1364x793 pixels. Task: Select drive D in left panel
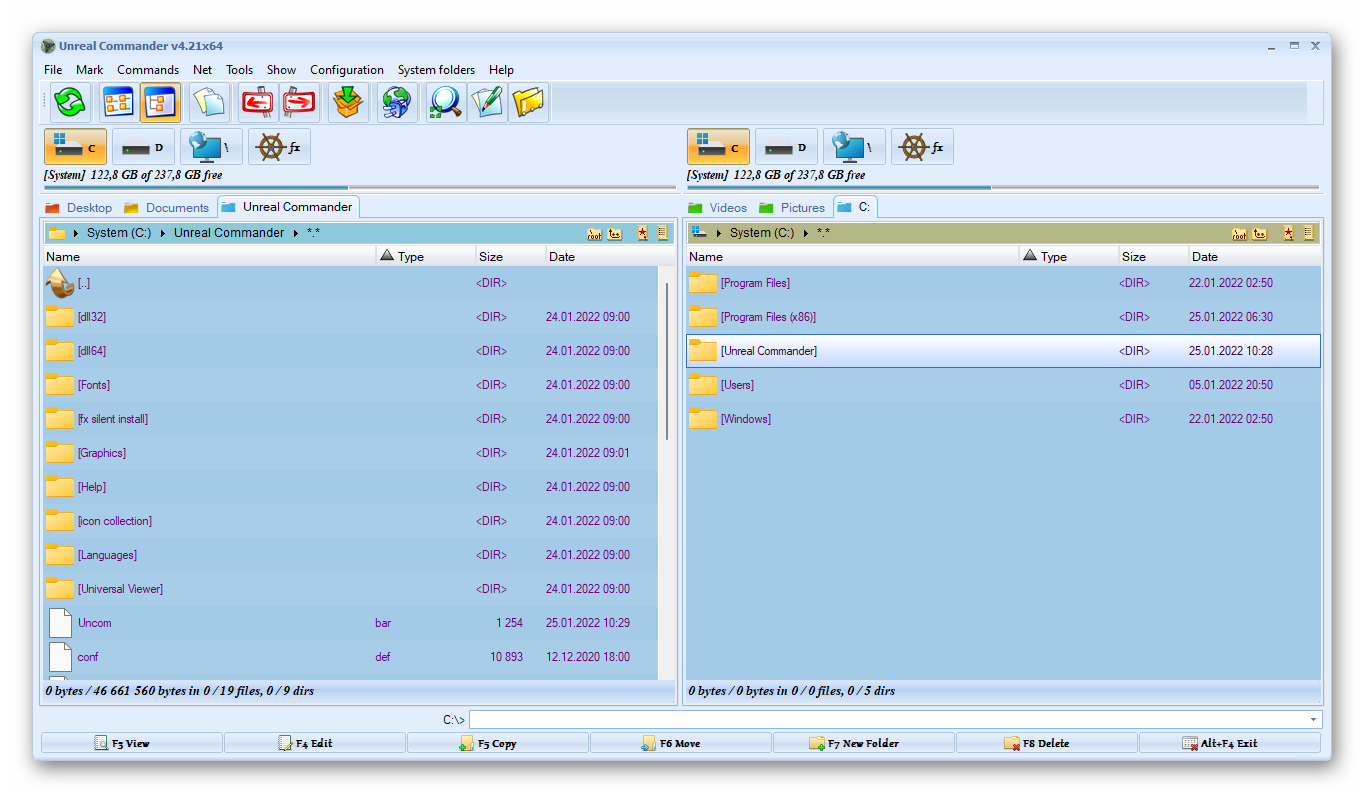(143, 147)
